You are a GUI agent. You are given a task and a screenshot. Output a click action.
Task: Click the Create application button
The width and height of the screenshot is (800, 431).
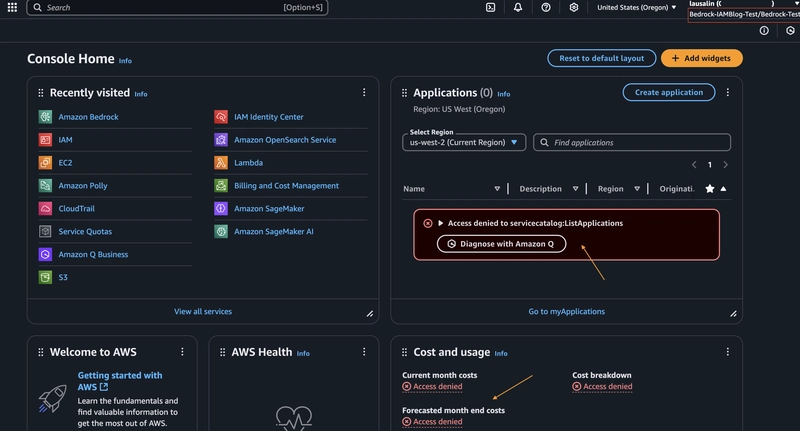tap(669, 92)
